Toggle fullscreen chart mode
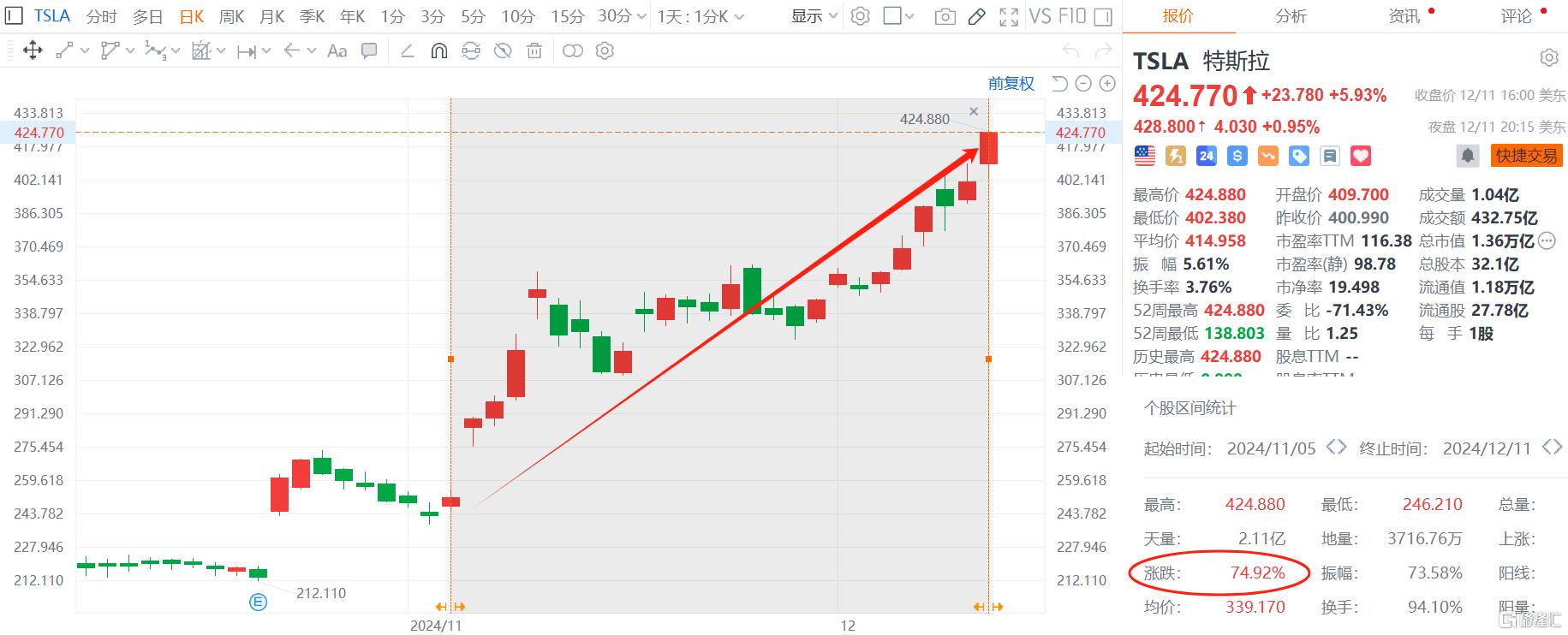 pos(1010,17)
